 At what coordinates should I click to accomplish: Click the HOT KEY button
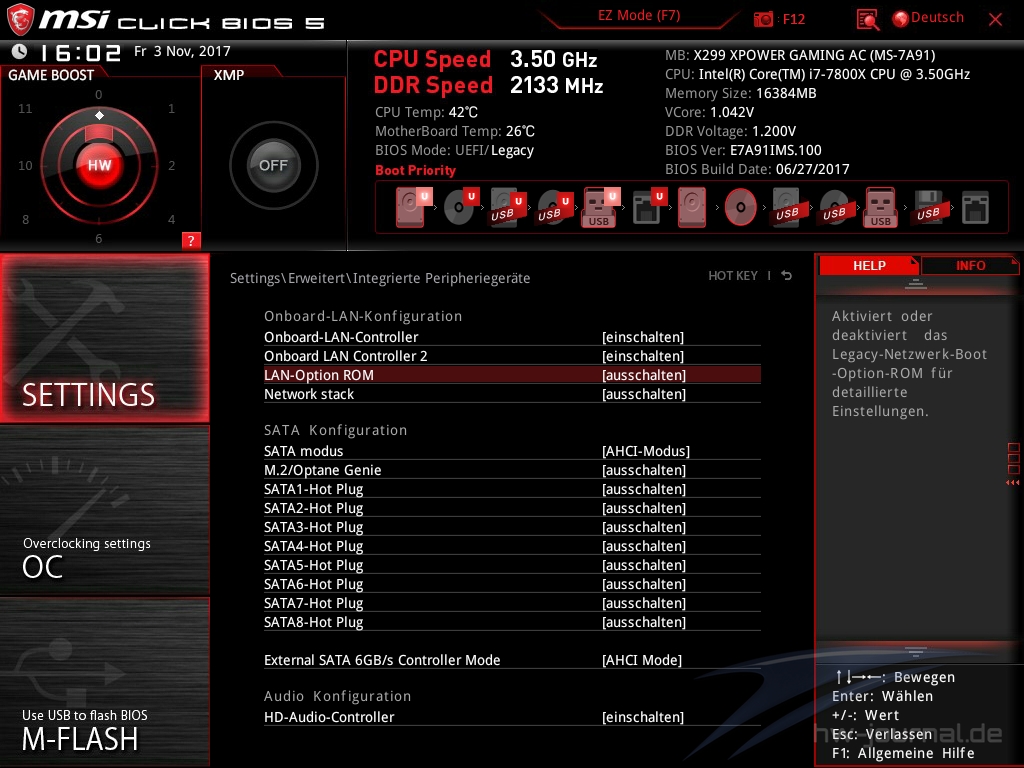(733, 276)
